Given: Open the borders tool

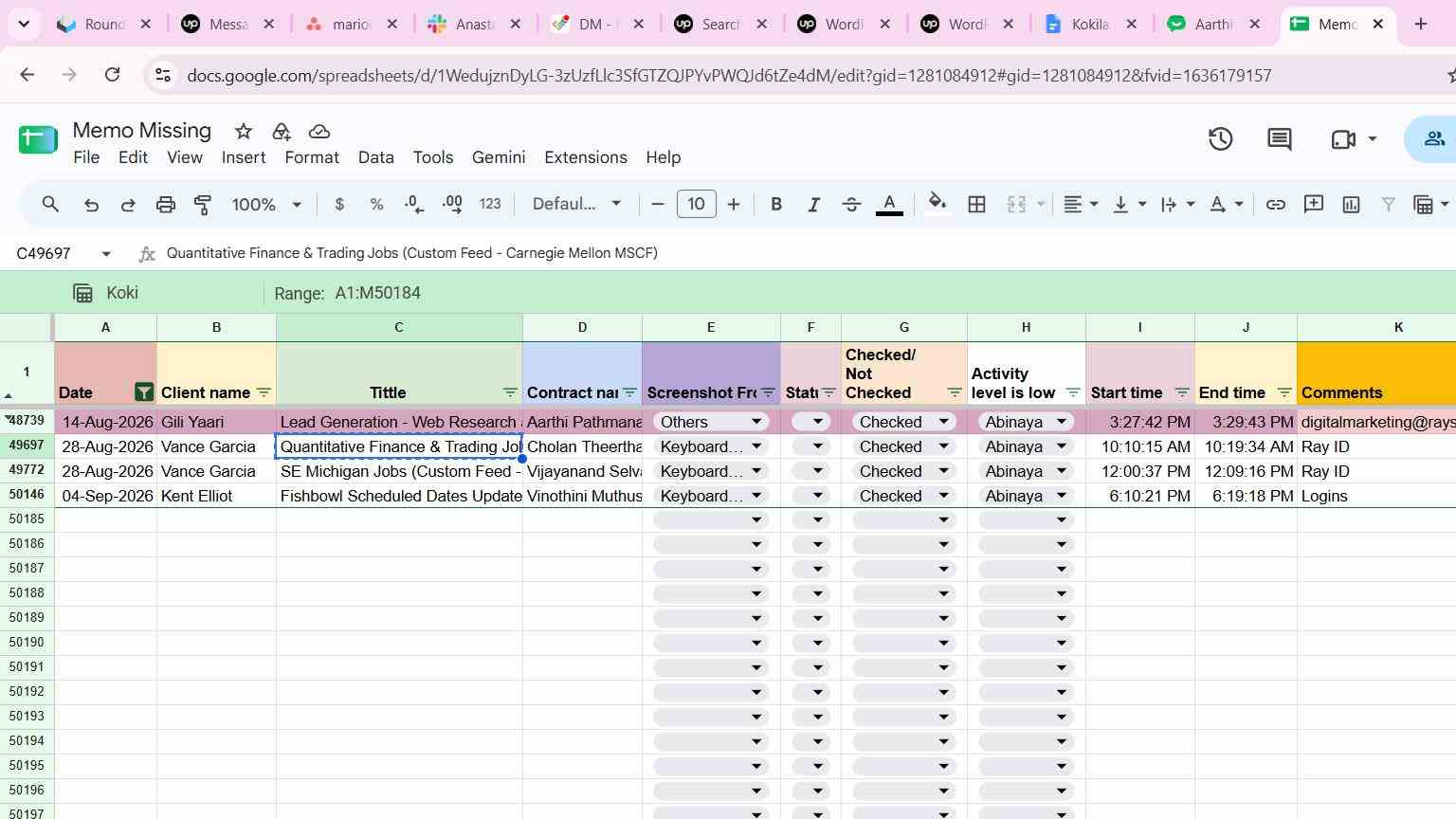Looking at the screenshot, I should (x=976, y=204).
